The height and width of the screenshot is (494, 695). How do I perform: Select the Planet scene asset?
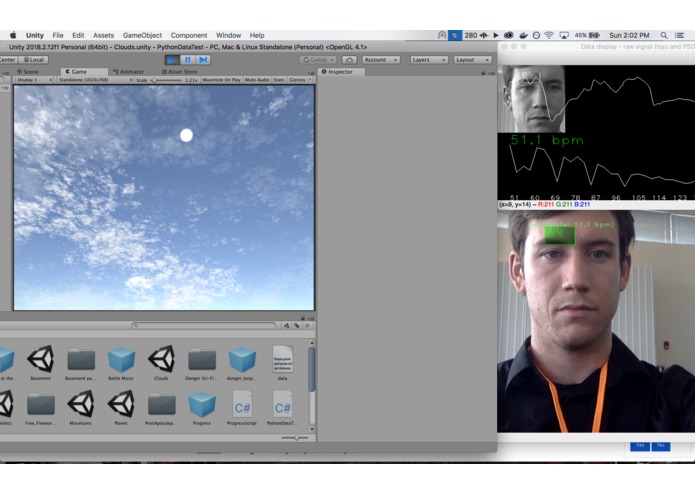pyautogui.click(x=121, y=408)
